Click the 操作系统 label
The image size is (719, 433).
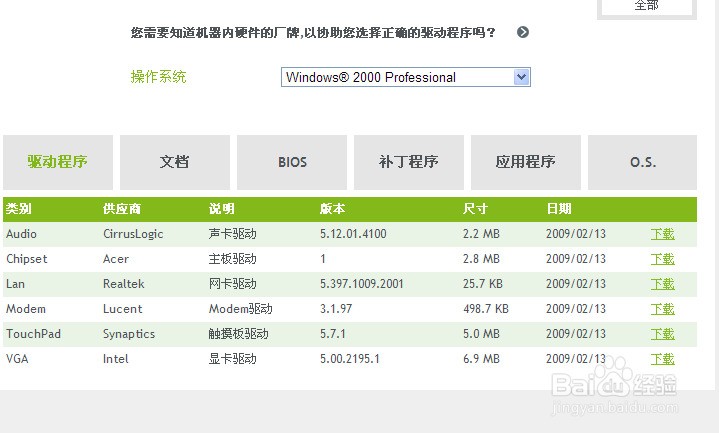pos(159,77)
